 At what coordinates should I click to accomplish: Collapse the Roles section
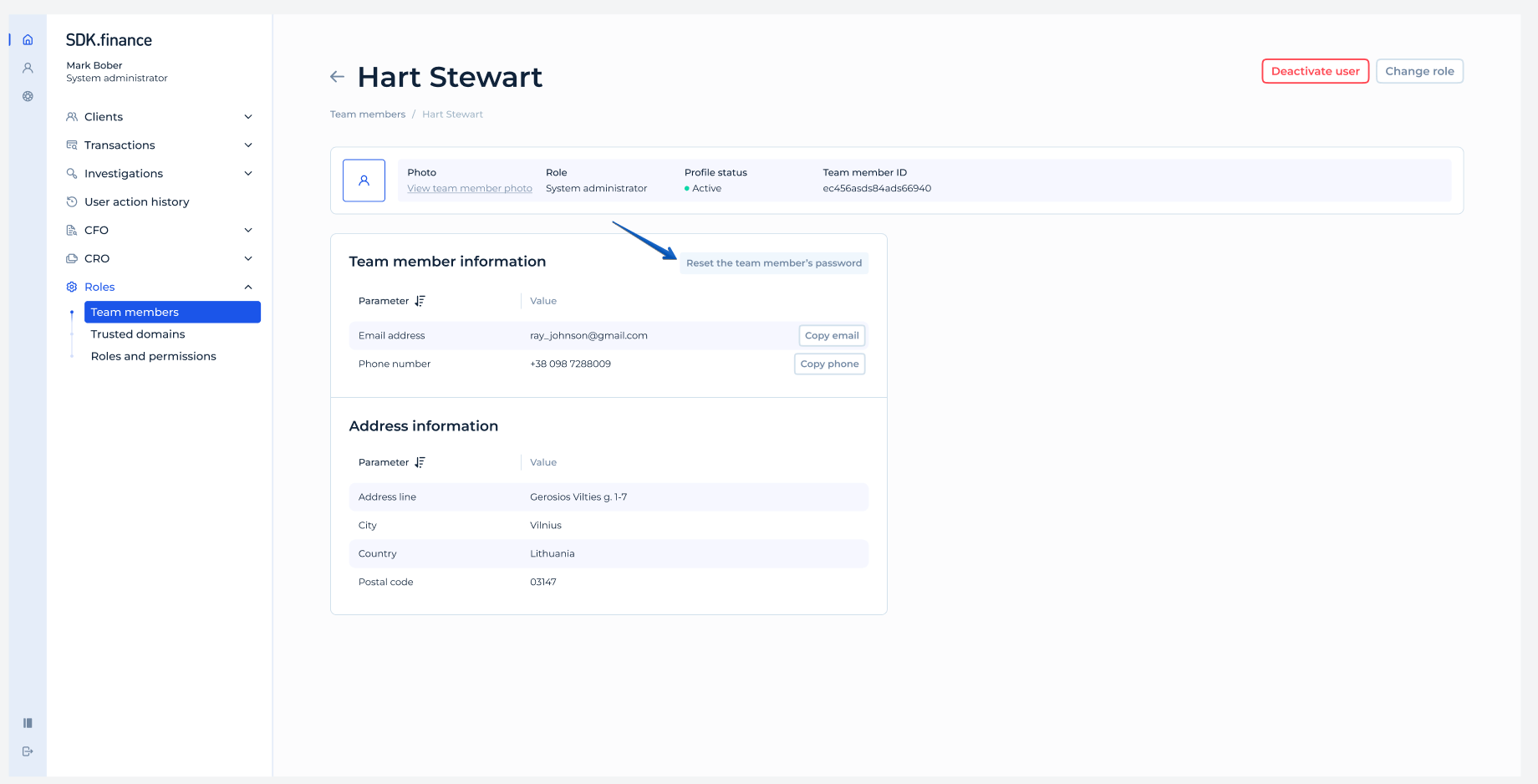point(248,287)
